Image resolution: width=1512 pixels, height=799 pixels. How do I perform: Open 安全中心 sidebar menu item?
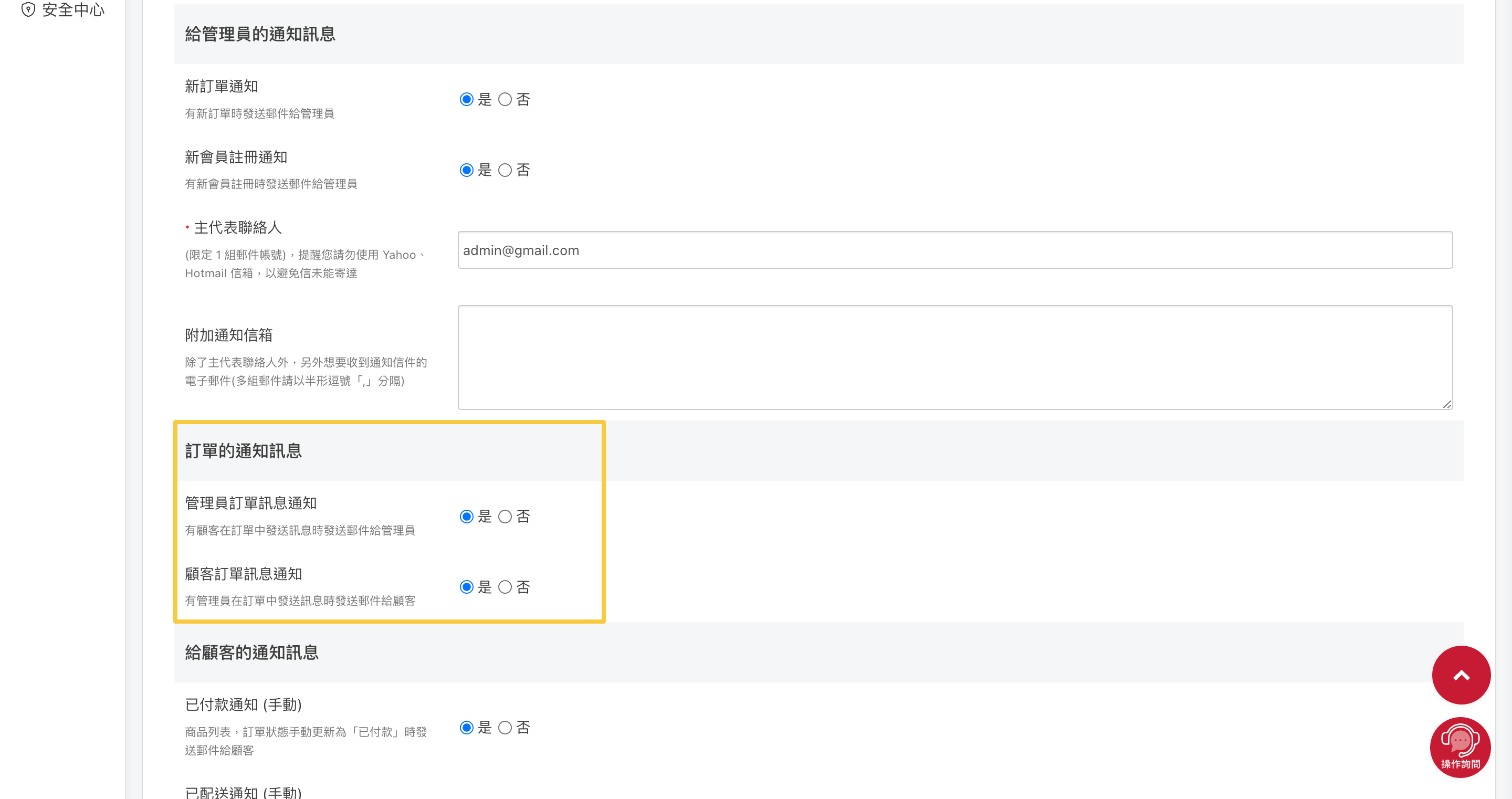[73, 9]
